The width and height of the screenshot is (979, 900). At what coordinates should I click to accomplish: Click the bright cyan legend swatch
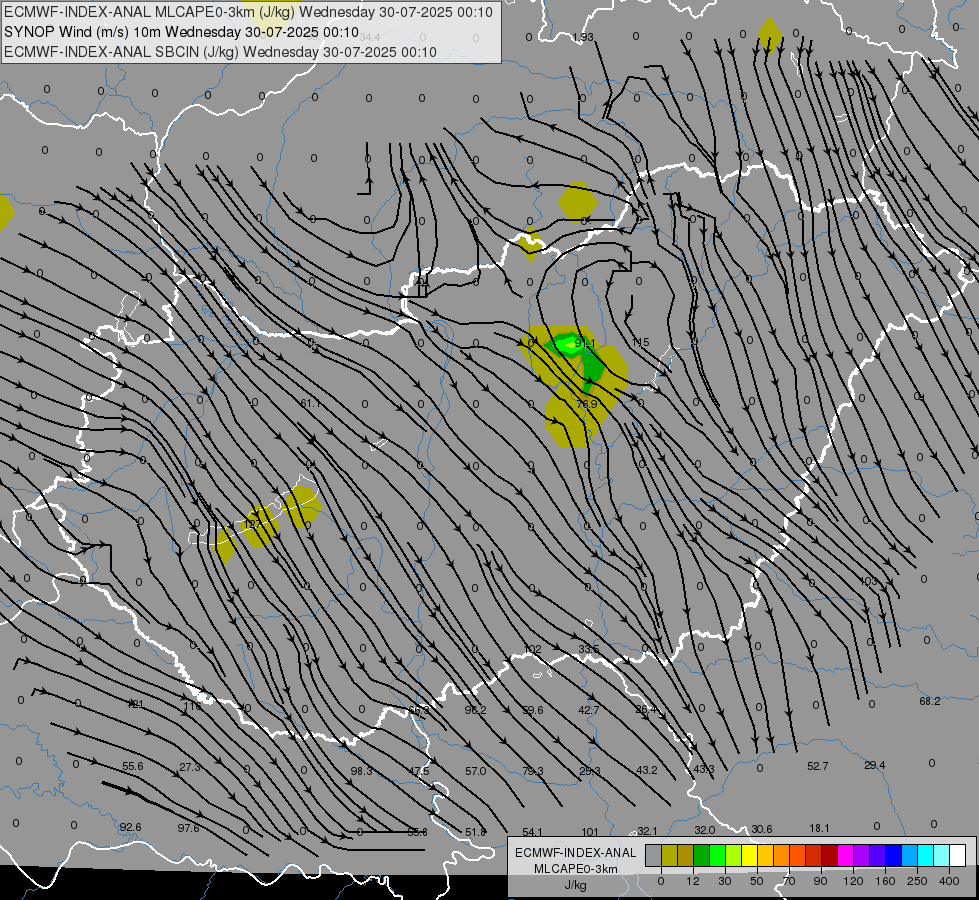click(925, 855)
